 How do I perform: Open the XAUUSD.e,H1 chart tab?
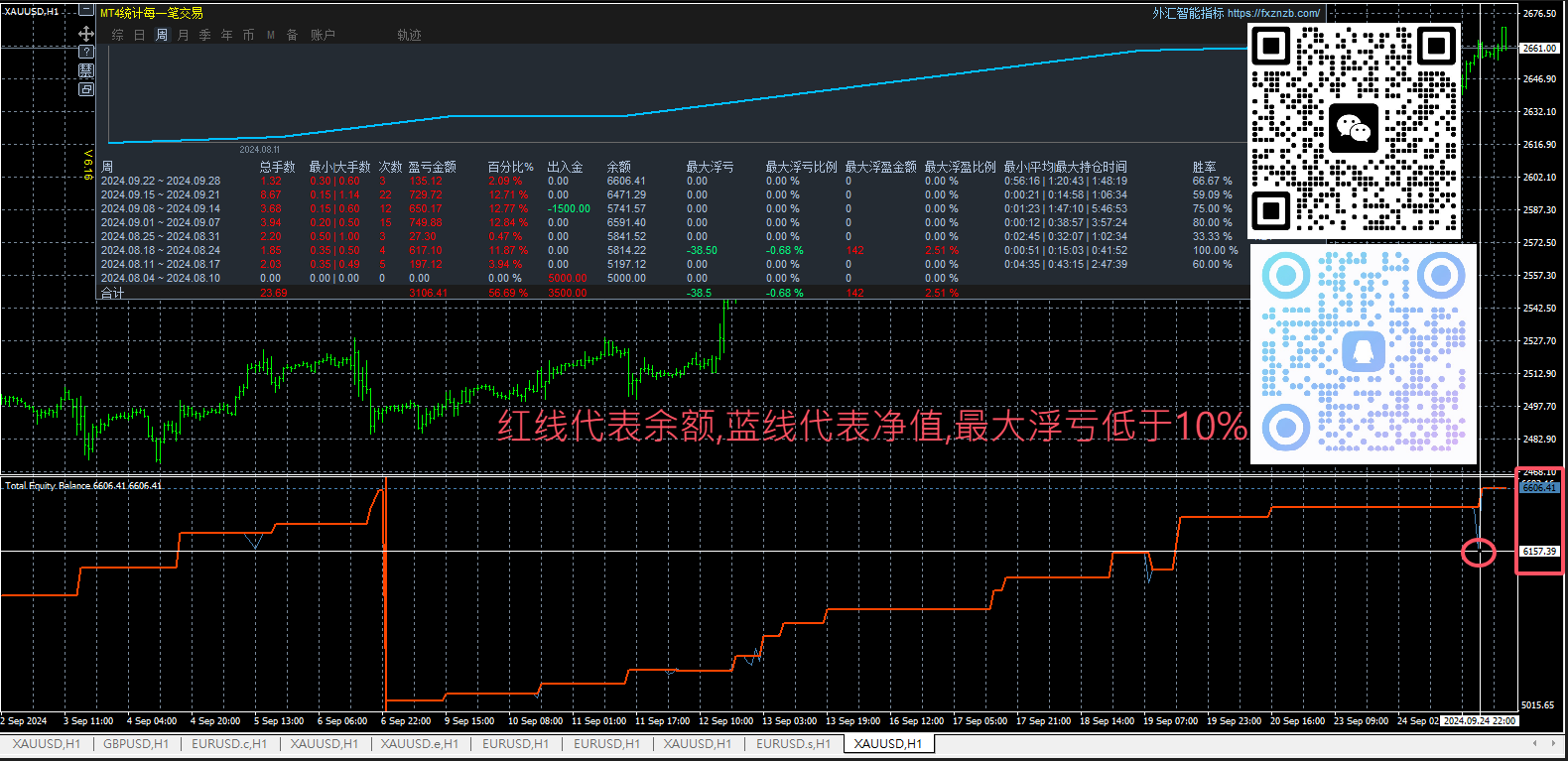coord(420,743)
